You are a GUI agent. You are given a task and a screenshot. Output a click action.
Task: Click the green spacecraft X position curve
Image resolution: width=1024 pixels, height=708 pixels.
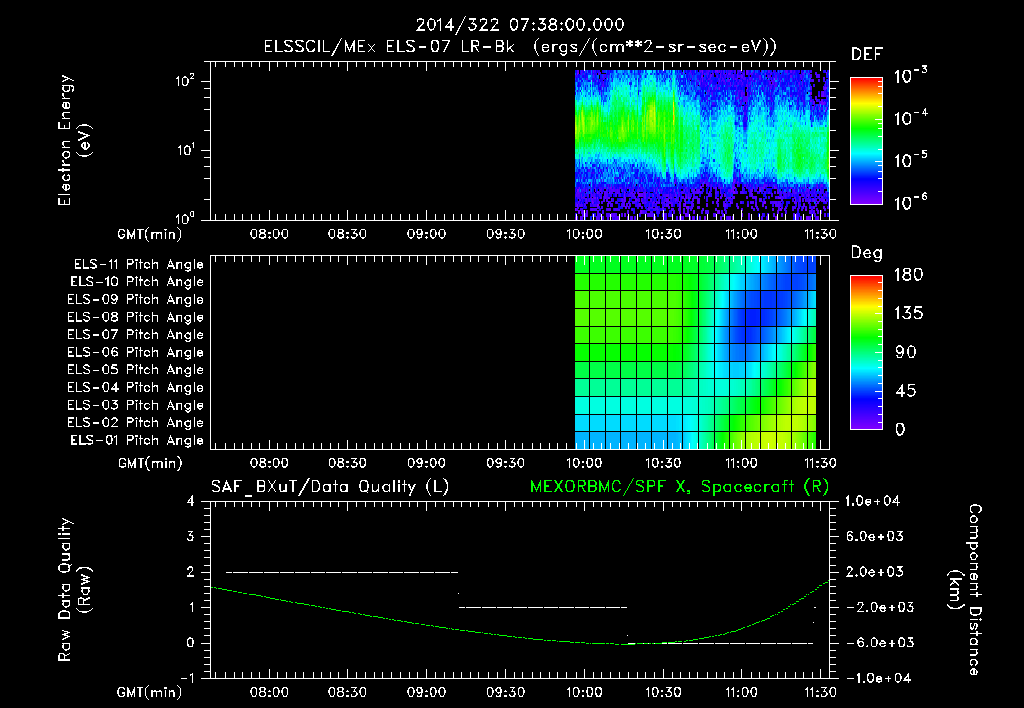pos(519,636)
